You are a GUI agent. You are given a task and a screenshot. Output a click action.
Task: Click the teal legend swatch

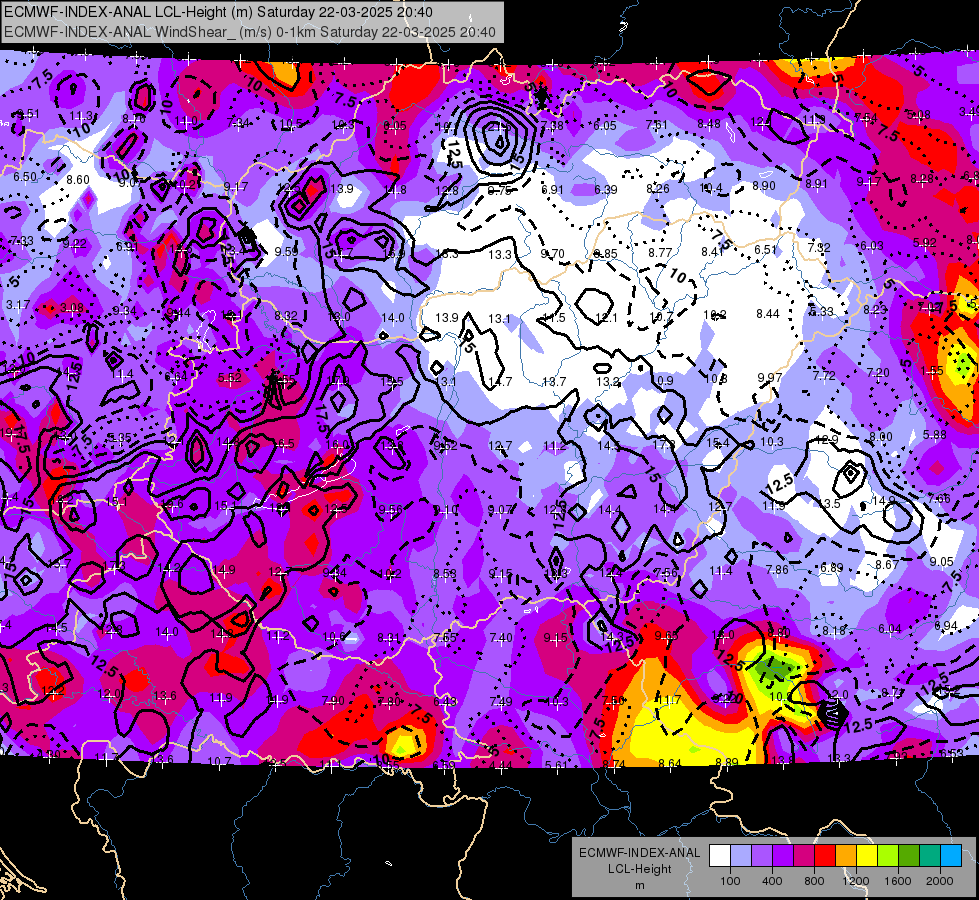pyautogui.click(x=930, y=856)
